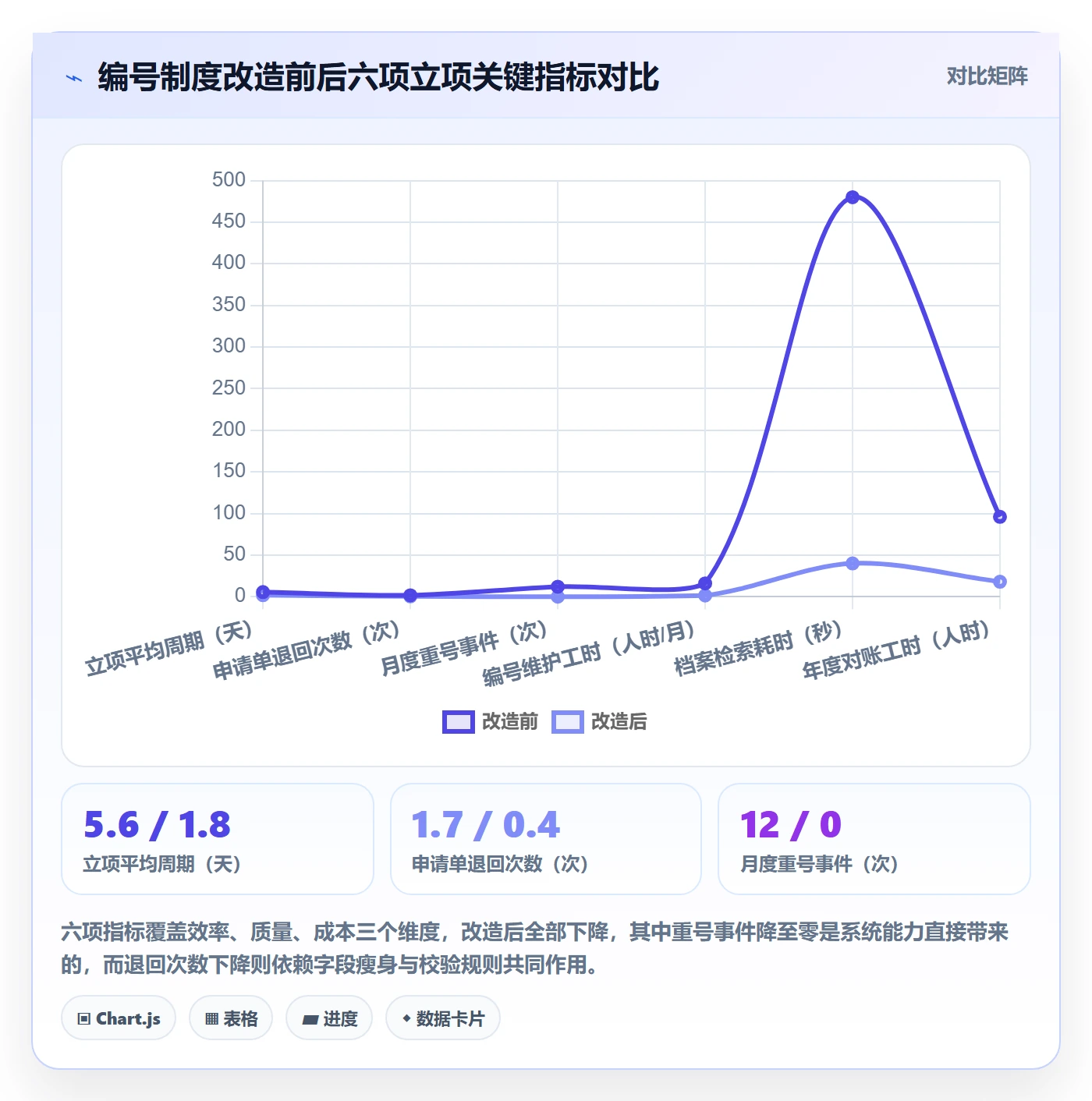Click the y-axis value 500

[229, 180]
